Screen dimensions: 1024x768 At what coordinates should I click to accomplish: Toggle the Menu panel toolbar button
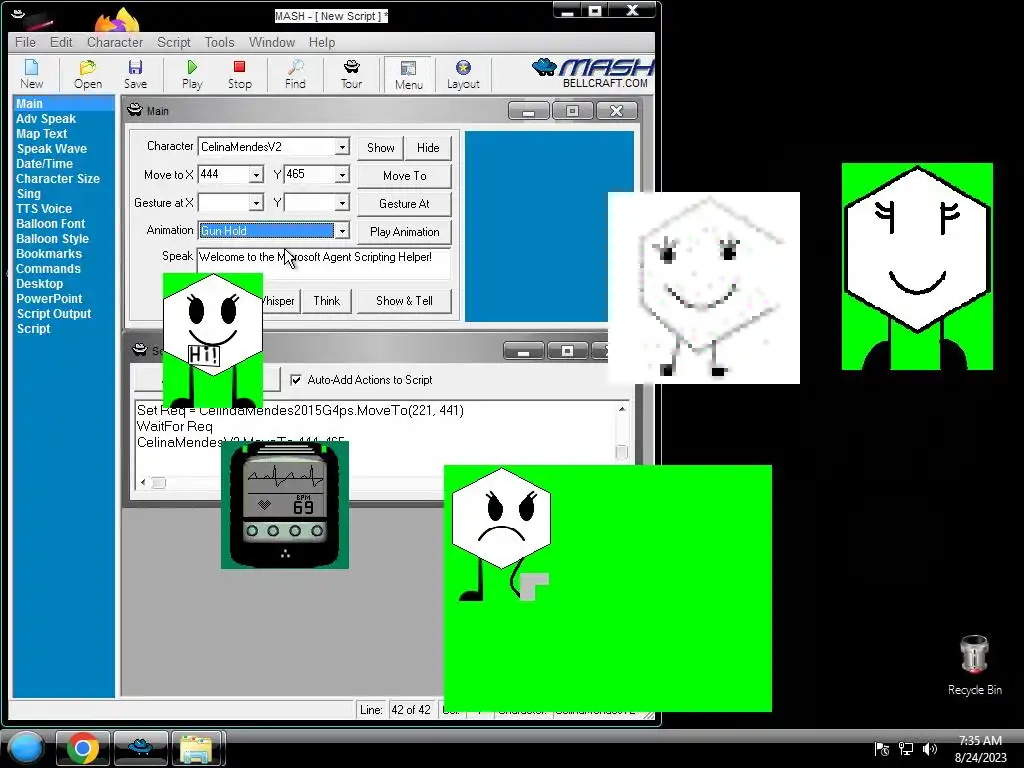[409, 74]
